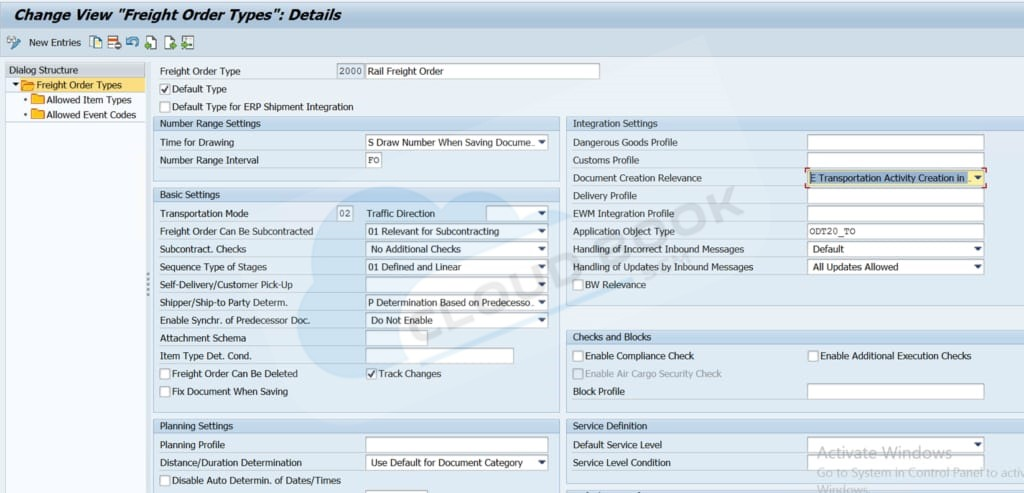The height and width of the screenshot is (493, 1024).
Task: Click the Undo Change icon
Action: 132,43
